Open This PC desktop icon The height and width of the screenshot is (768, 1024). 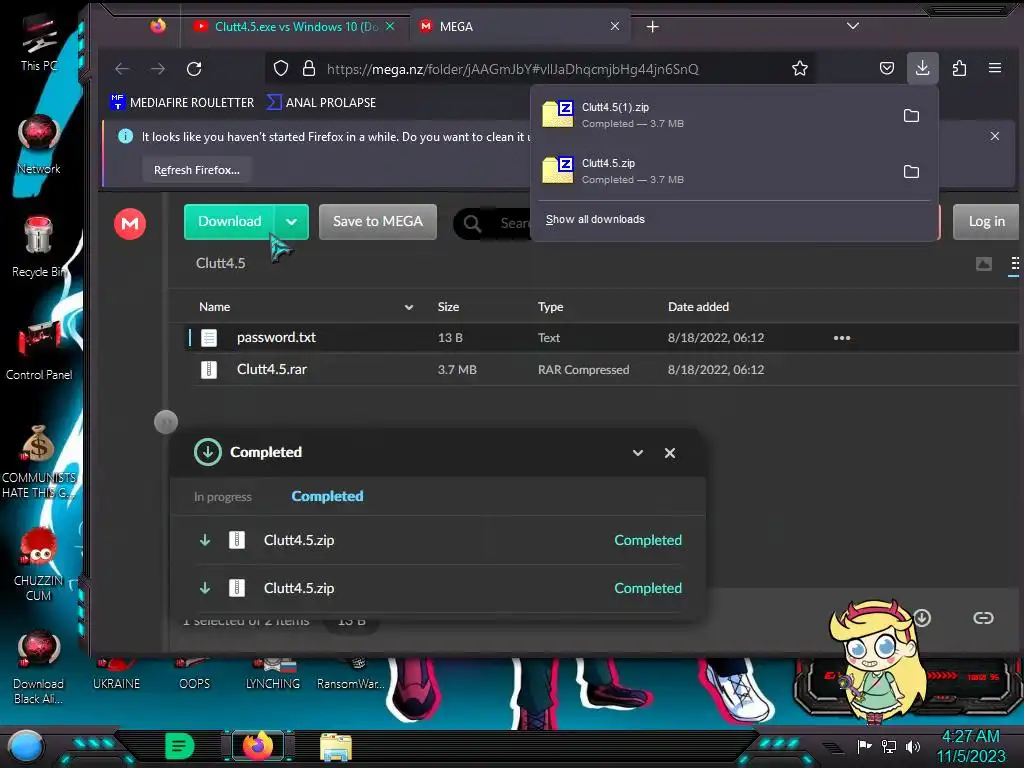39,44
